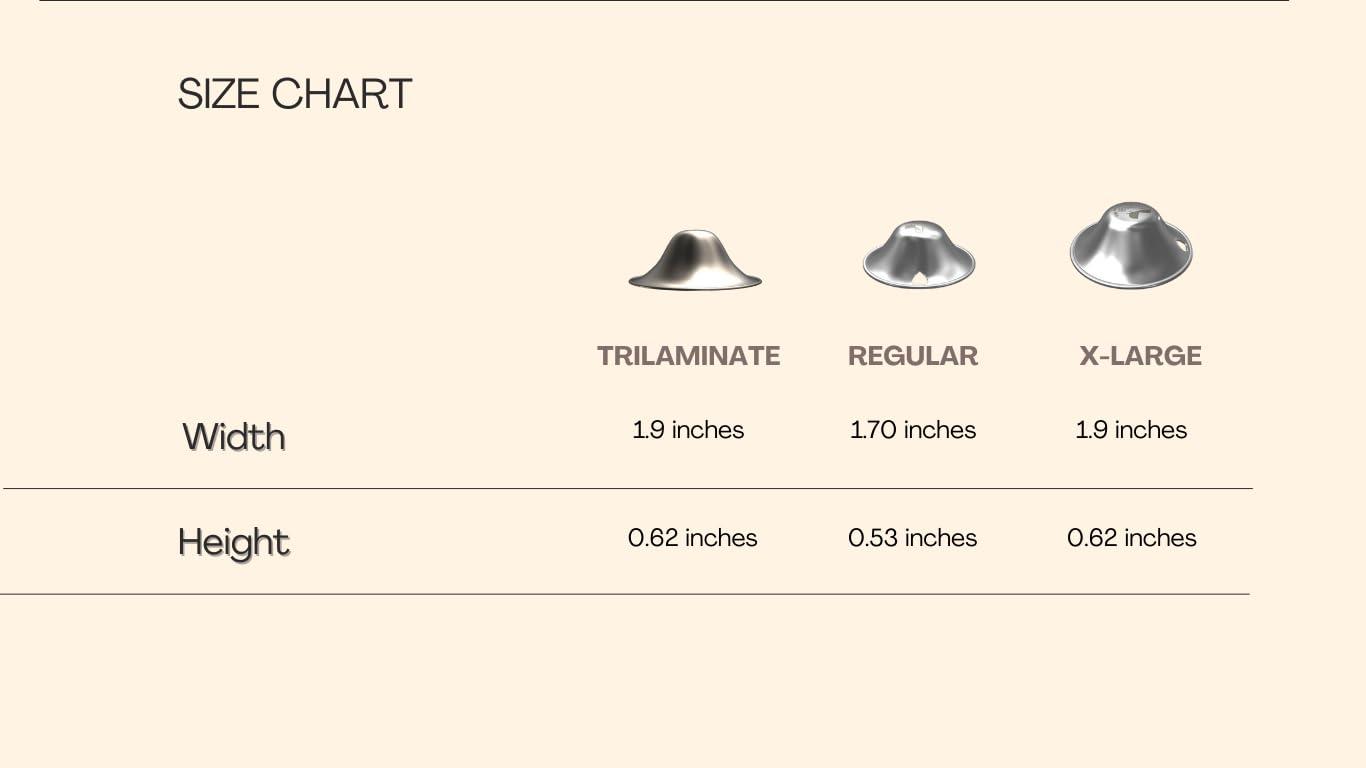
Task: Click the Trilaminate height 0.62 inches
Action: [x=693, y=538]
